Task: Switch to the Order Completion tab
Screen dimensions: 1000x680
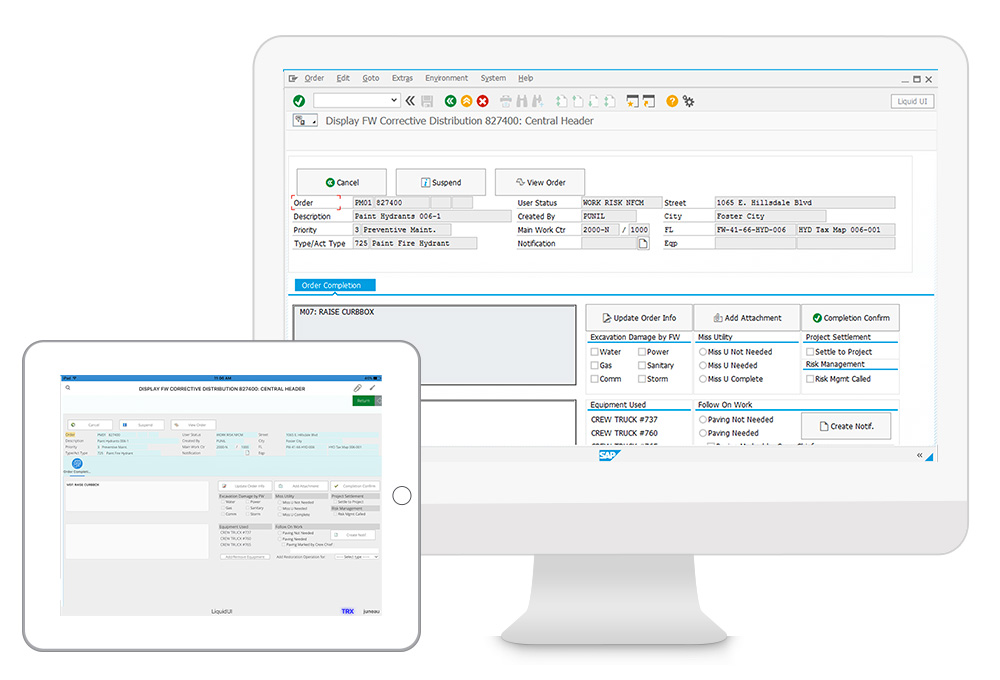Action: [331, 286]
